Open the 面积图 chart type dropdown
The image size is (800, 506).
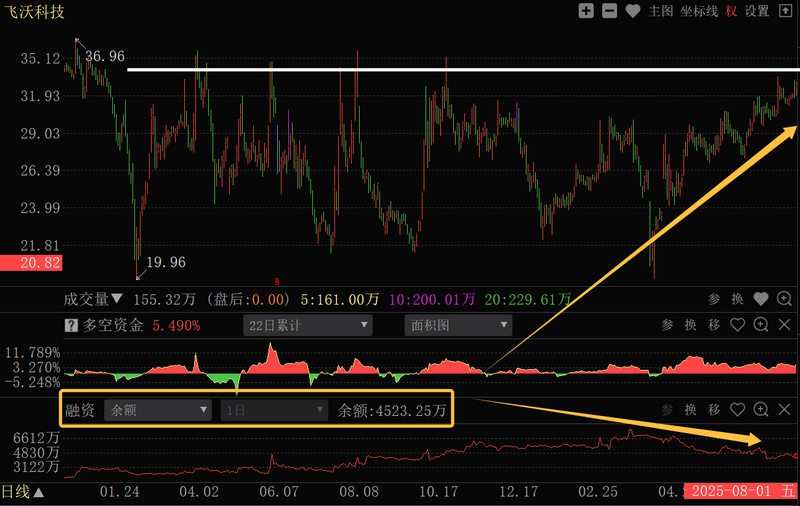click(458, 325)
